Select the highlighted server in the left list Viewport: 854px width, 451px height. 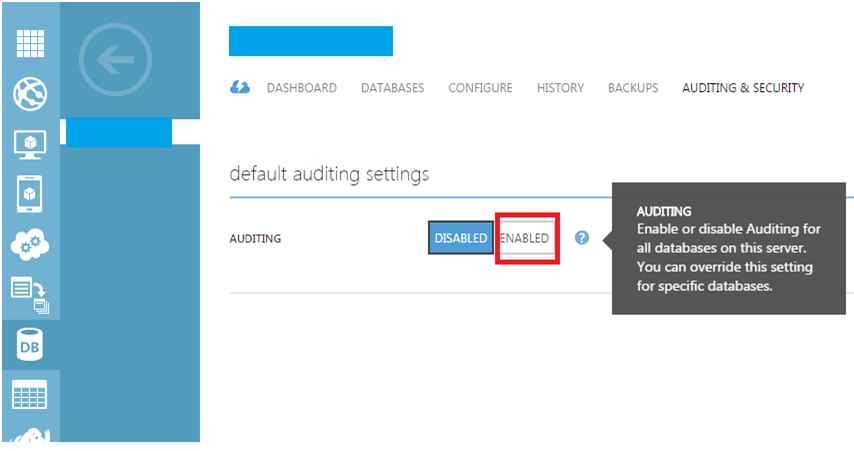coord(119,132)
